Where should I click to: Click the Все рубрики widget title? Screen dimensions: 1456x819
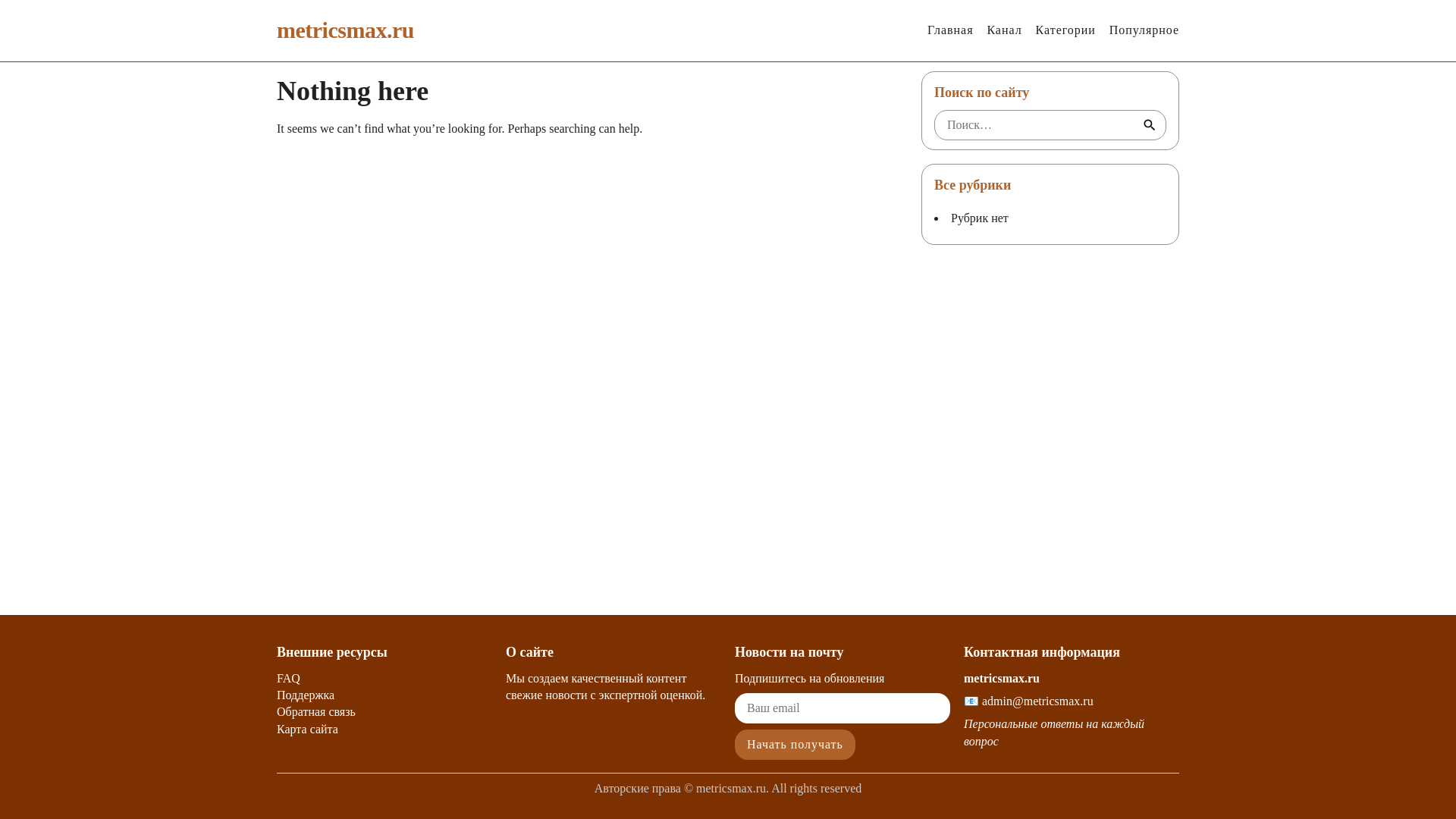[972, 185]
